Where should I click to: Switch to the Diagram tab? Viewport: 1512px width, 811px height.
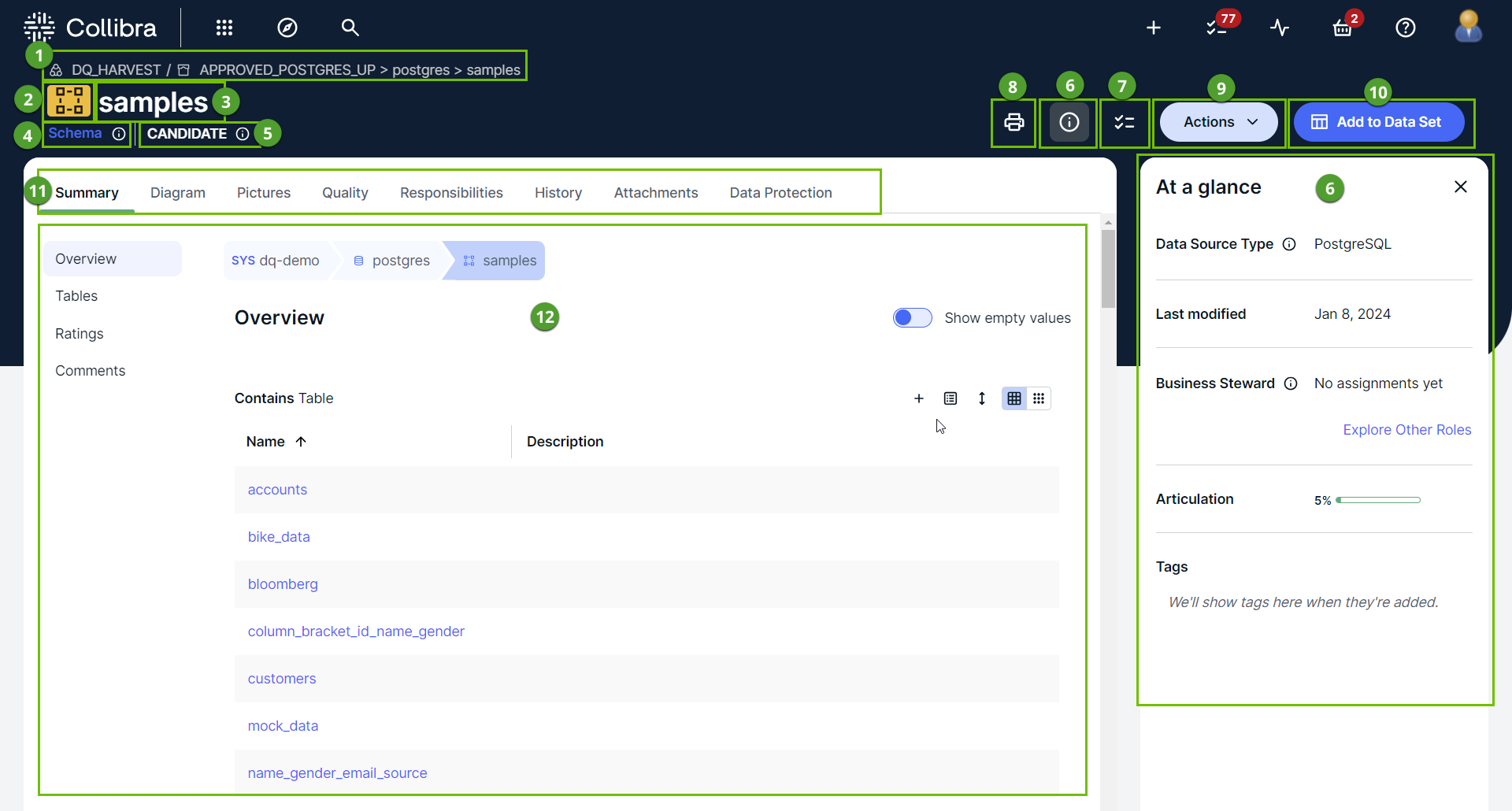click(177, 193)
